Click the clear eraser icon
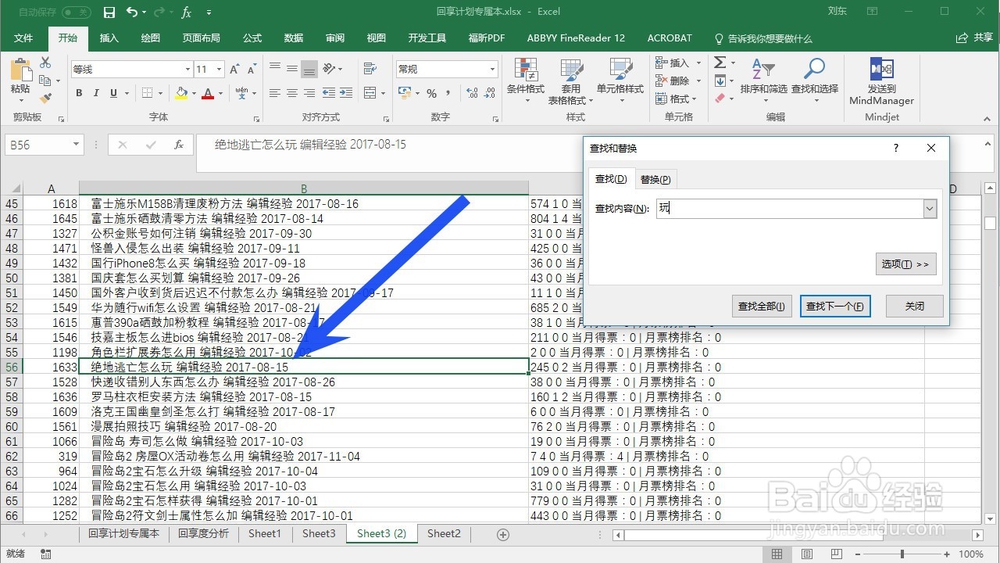 720,98
